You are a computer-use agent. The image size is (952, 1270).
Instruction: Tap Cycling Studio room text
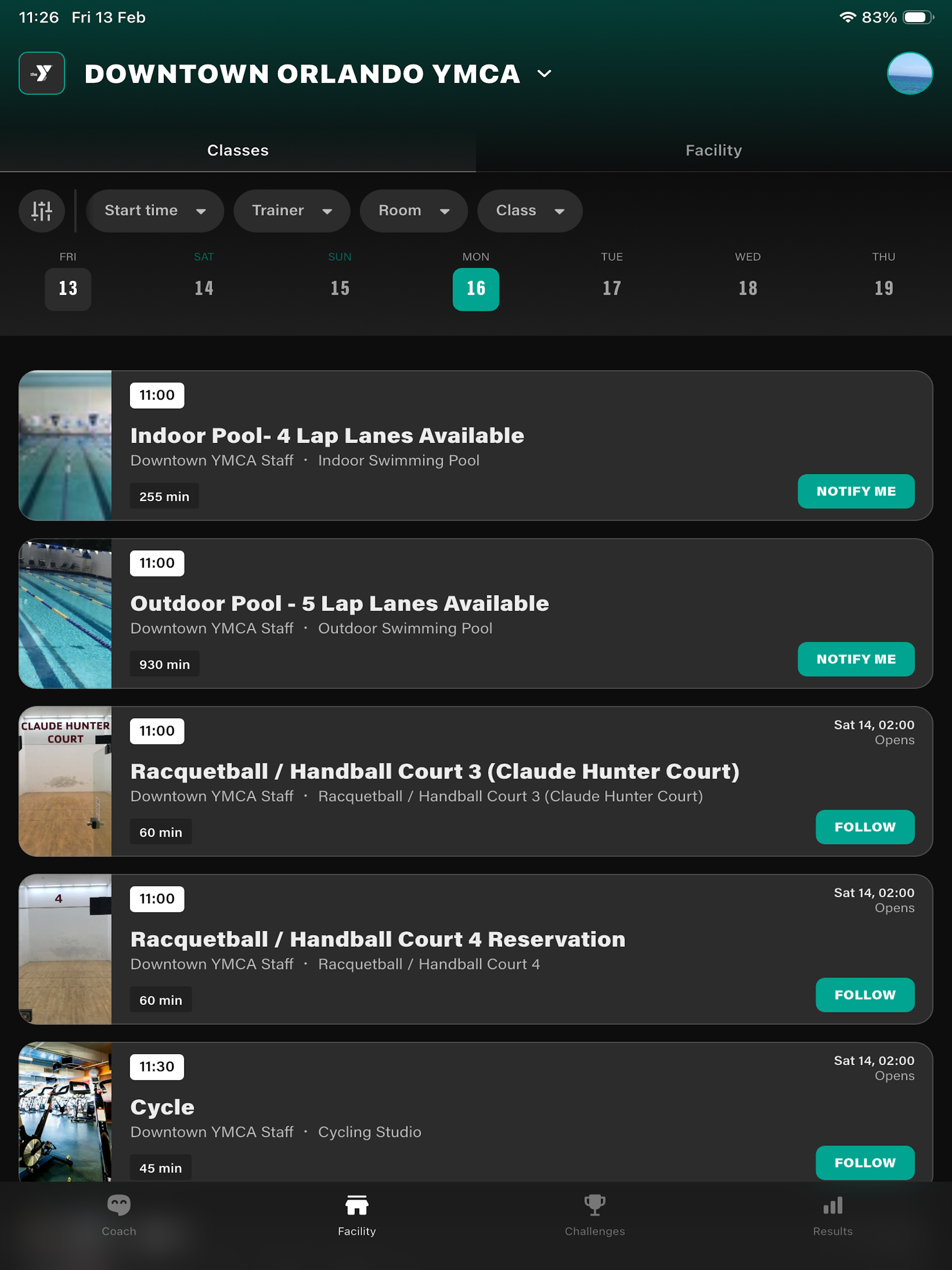(x=369, y=1132)
